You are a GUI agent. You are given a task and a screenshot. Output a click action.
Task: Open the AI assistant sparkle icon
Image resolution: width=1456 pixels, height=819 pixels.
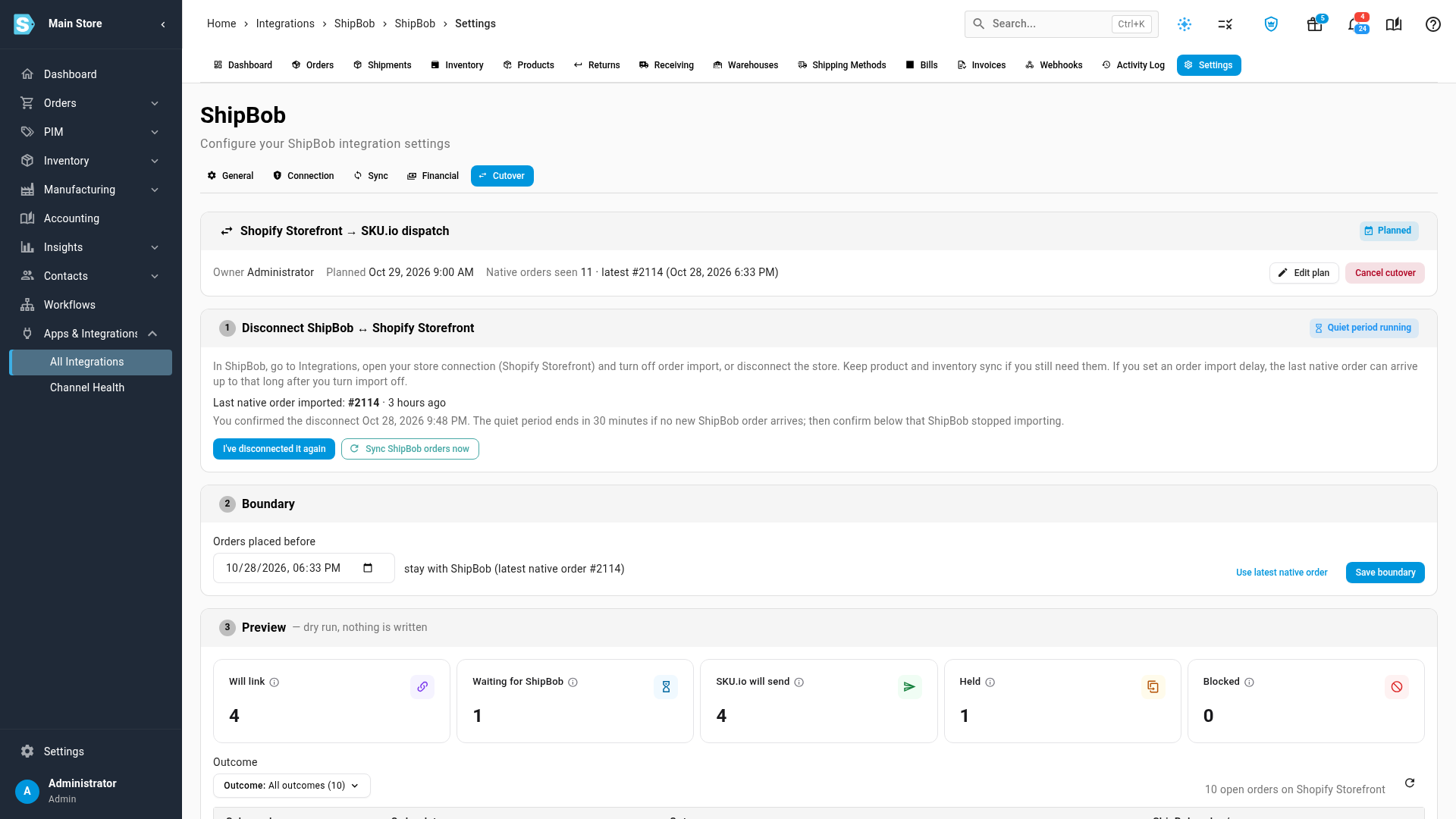coord(1185,24)
